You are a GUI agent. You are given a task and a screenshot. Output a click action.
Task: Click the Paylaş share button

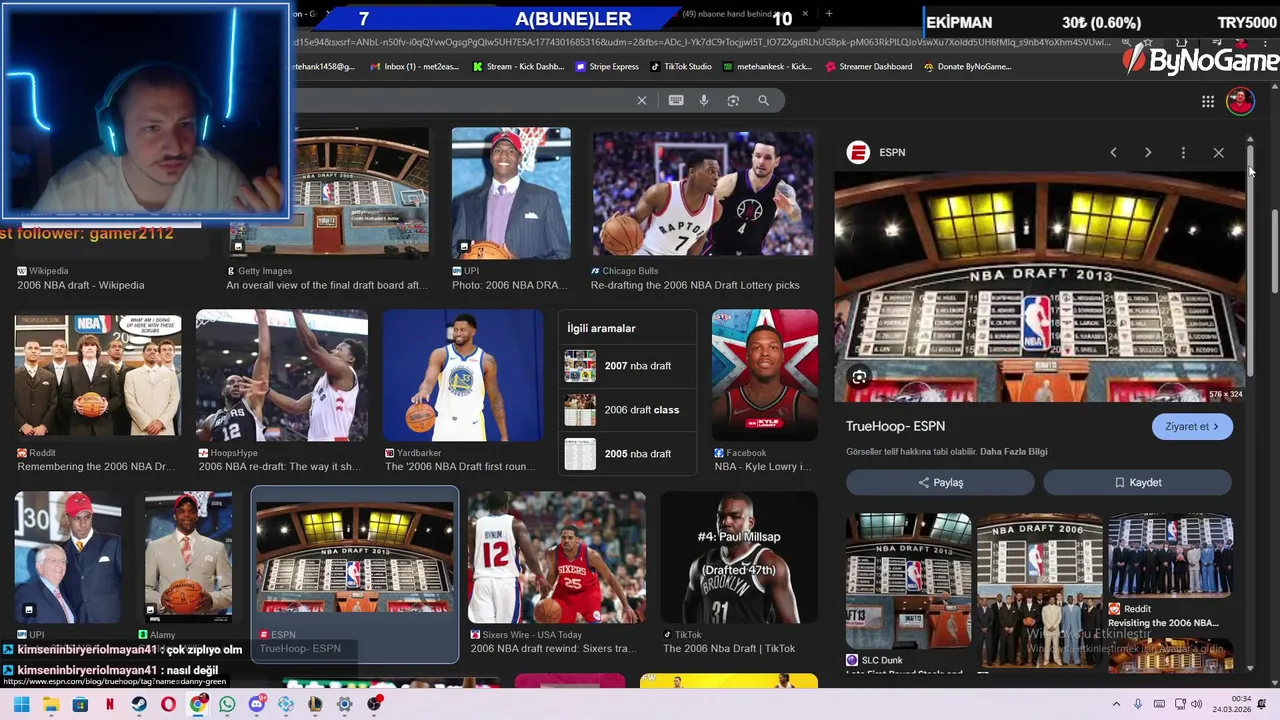[x=940, y=482]
